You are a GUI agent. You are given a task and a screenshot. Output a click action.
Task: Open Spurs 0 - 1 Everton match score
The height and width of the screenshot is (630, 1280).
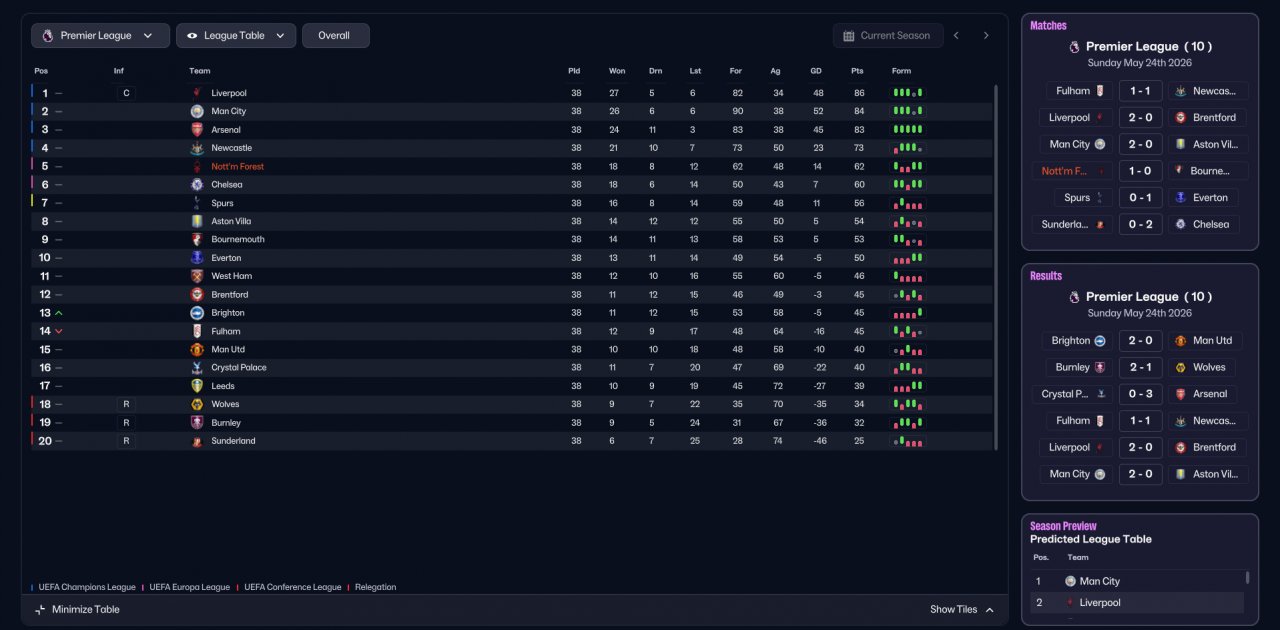pyautogui.click(x=1140, y=198)
